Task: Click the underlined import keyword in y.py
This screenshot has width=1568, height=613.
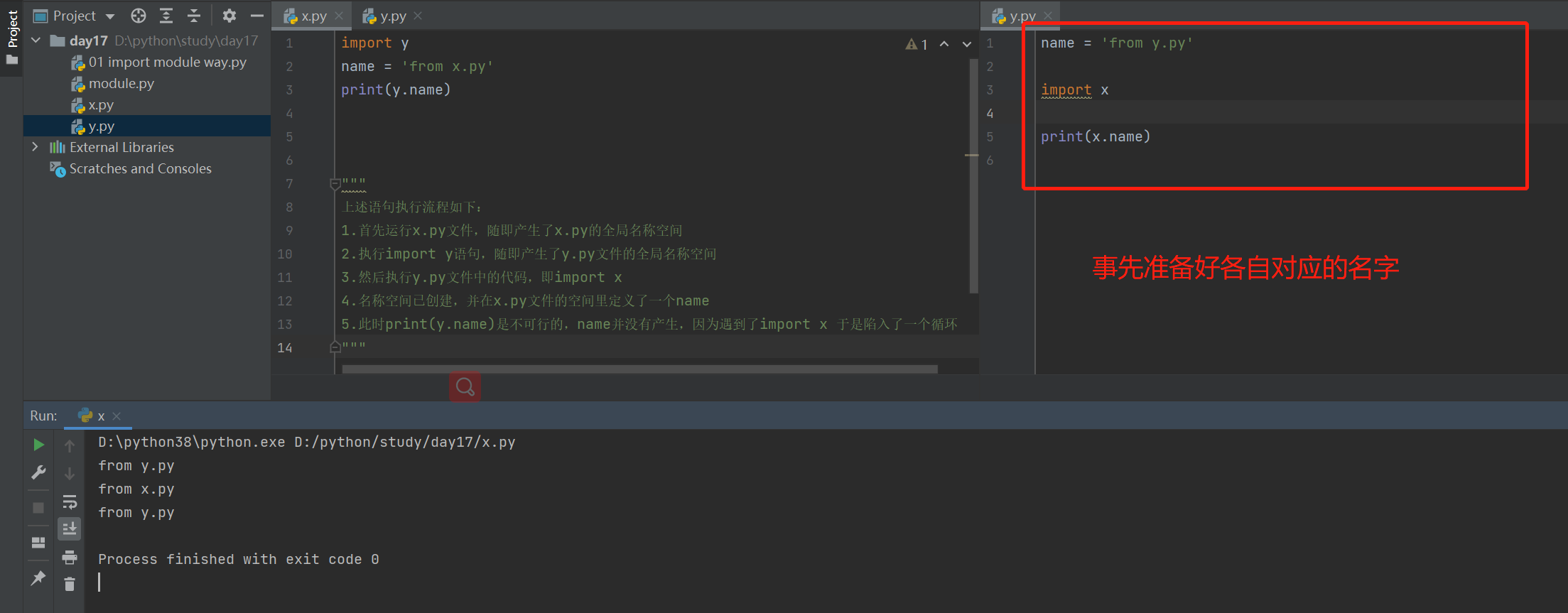Action: click(x=1066, y=90)
